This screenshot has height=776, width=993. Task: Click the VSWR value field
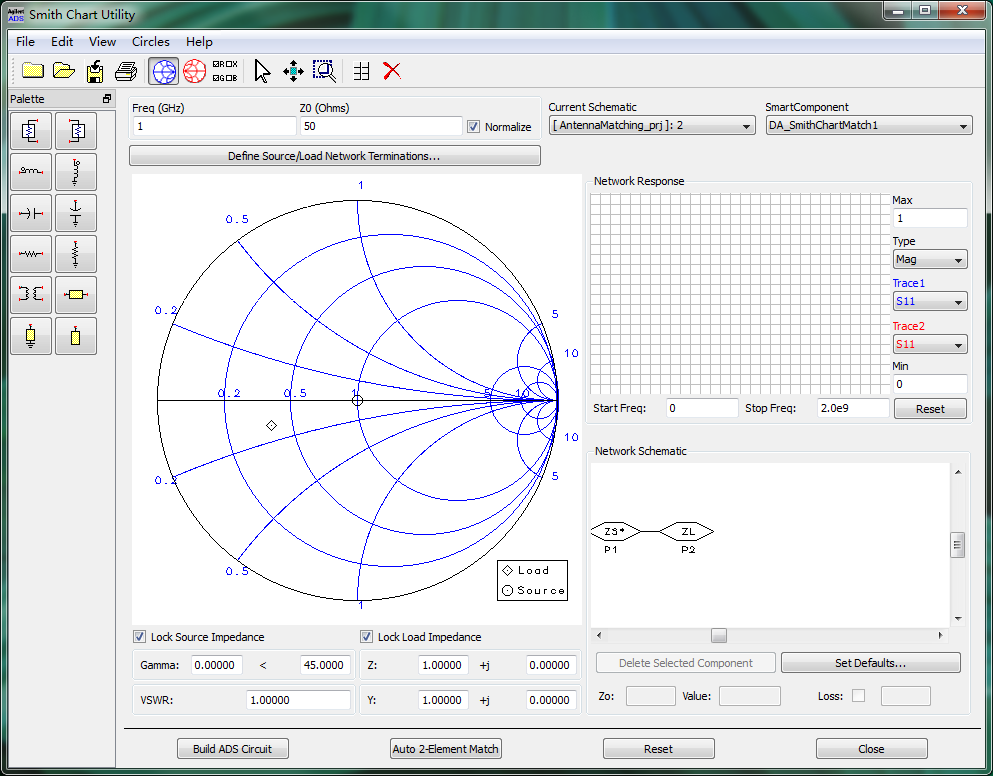pyautogui.click(x=298, y=700)
